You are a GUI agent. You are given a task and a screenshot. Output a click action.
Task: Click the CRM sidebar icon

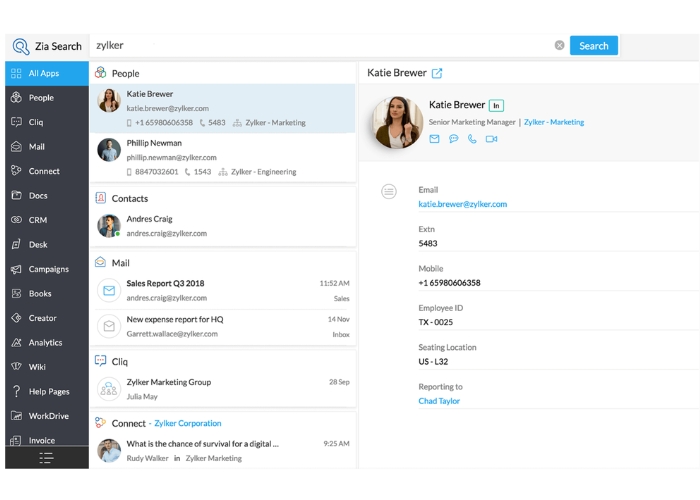coord(17,220)
